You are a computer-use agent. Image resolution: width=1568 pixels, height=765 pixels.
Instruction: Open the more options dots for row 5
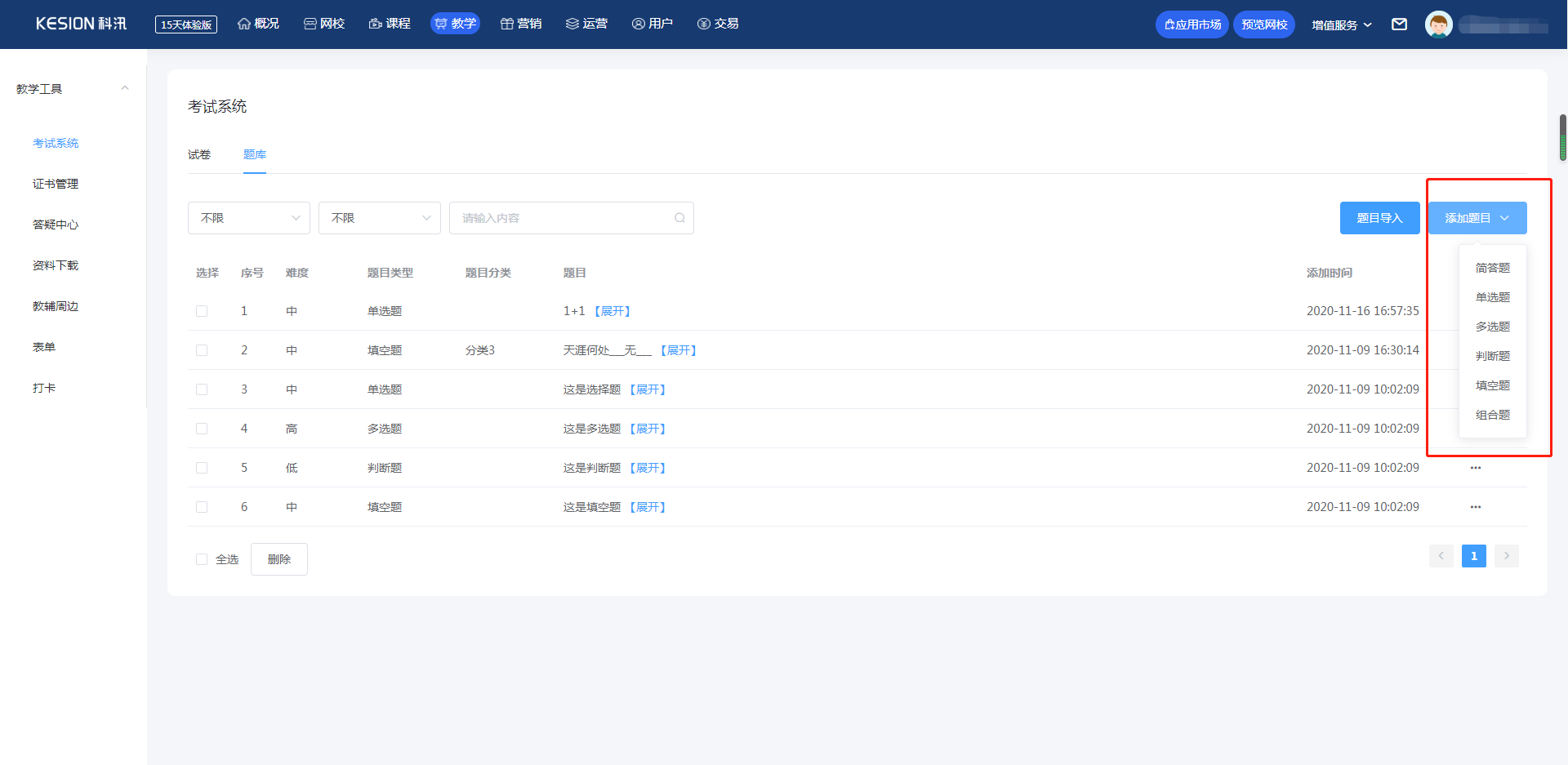(1476, 468)
